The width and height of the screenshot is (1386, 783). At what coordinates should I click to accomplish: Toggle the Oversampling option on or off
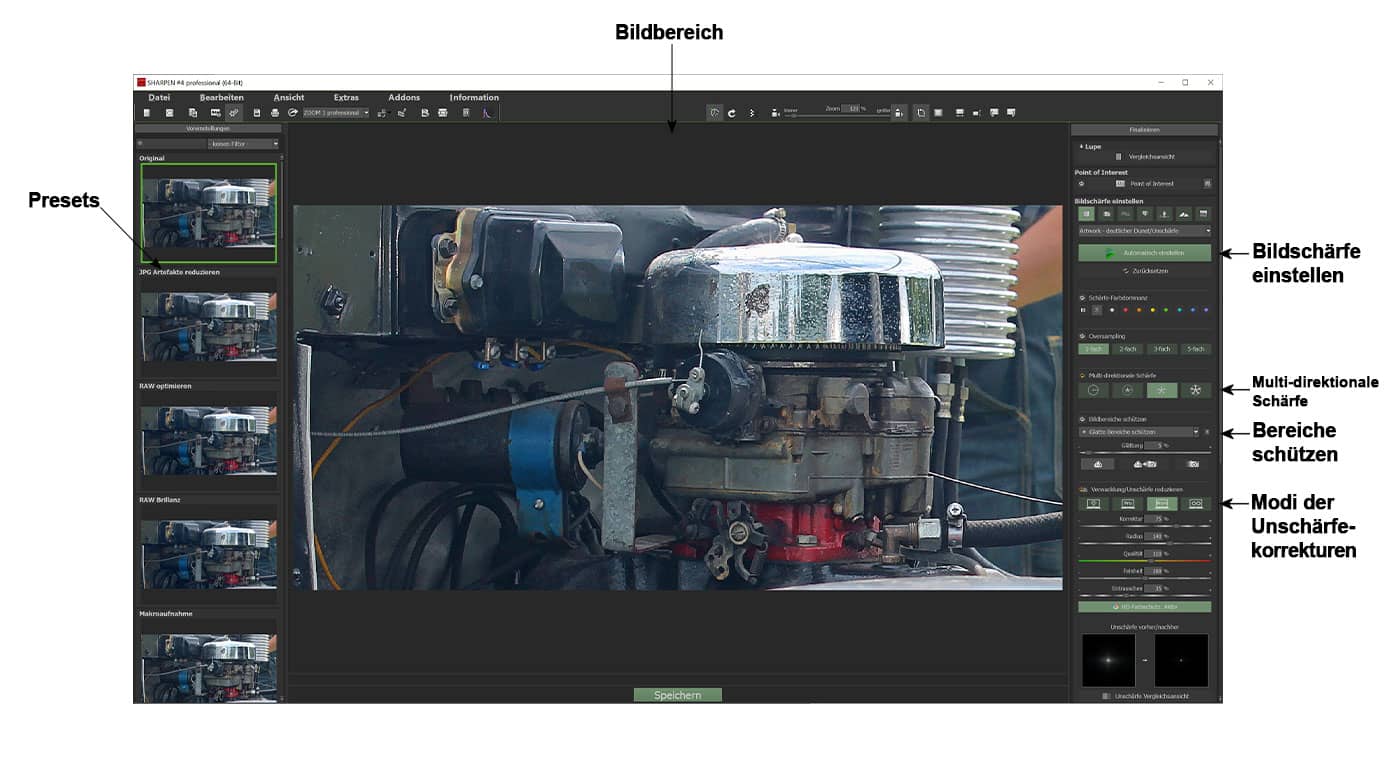tap(1082, 336)
